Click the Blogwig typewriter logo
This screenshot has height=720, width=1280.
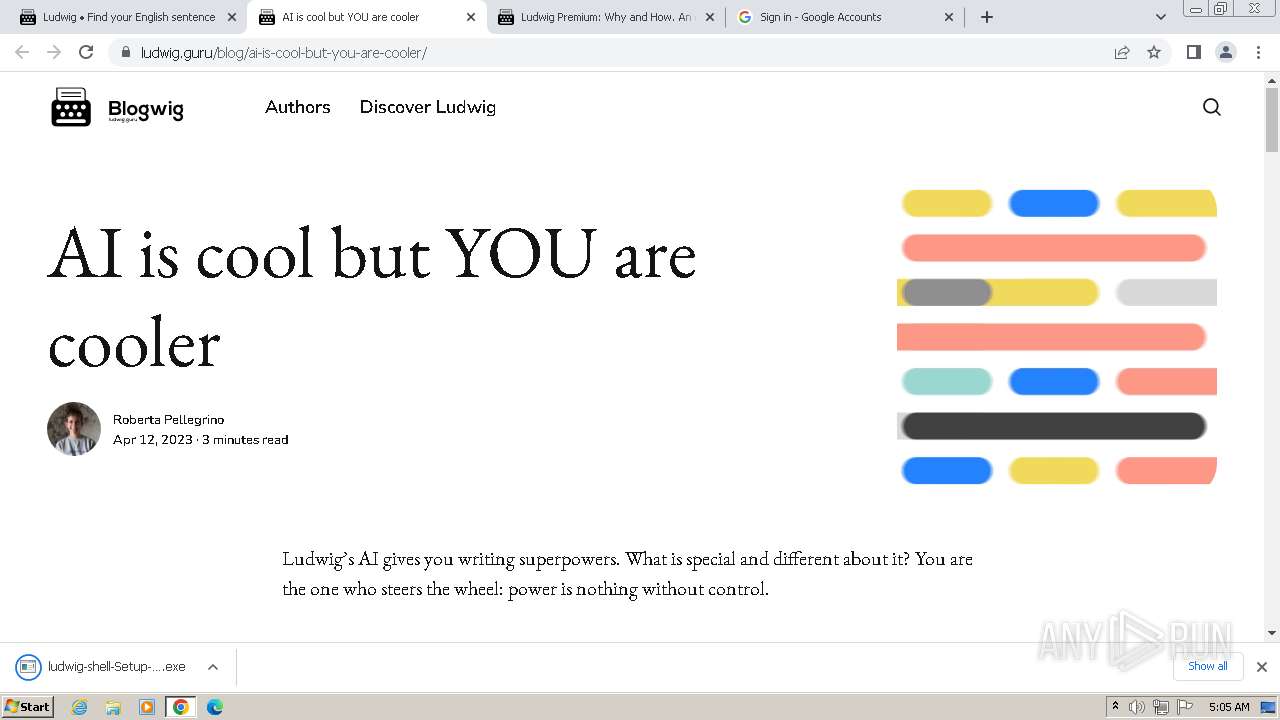point(71,107)
